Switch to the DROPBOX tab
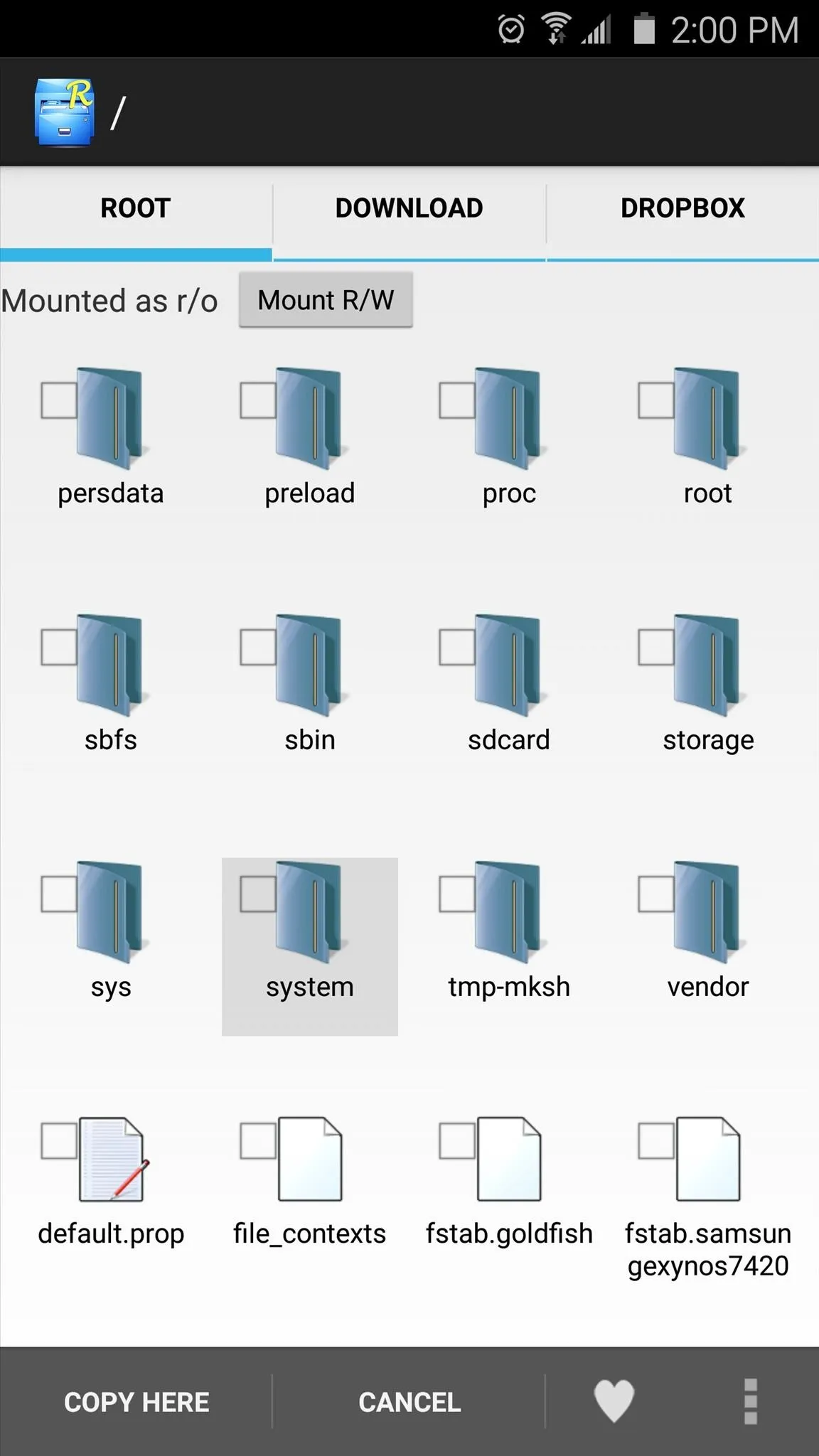 point(683,209)
